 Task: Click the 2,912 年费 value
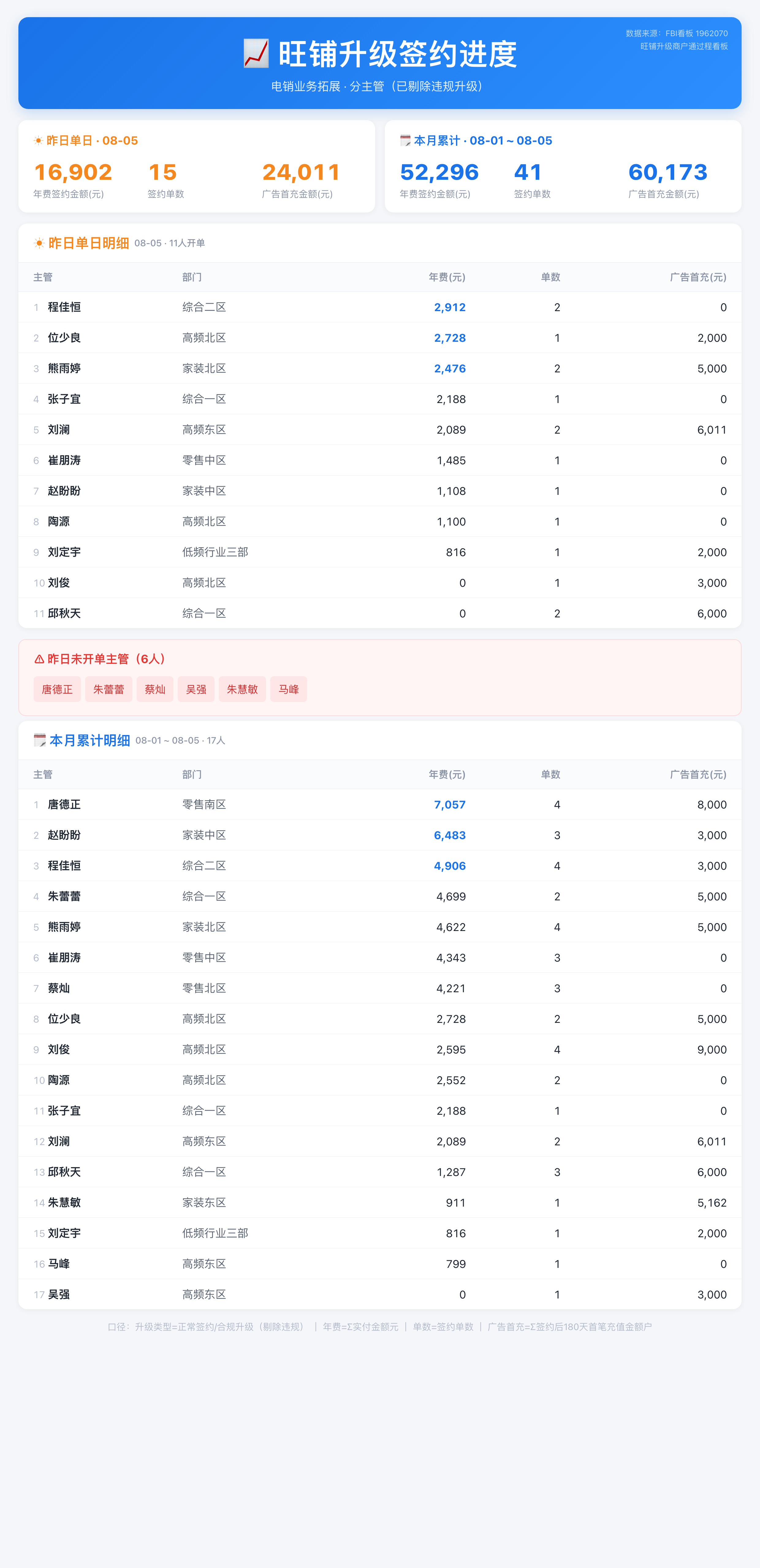pos(450,307)
